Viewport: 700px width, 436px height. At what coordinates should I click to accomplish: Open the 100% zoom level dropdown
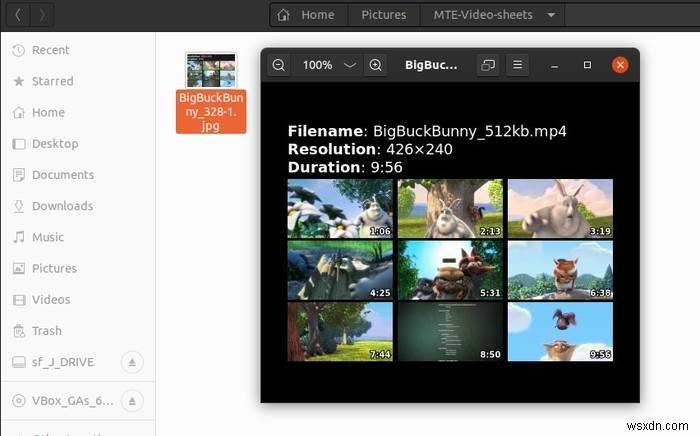tap(350, 65)
